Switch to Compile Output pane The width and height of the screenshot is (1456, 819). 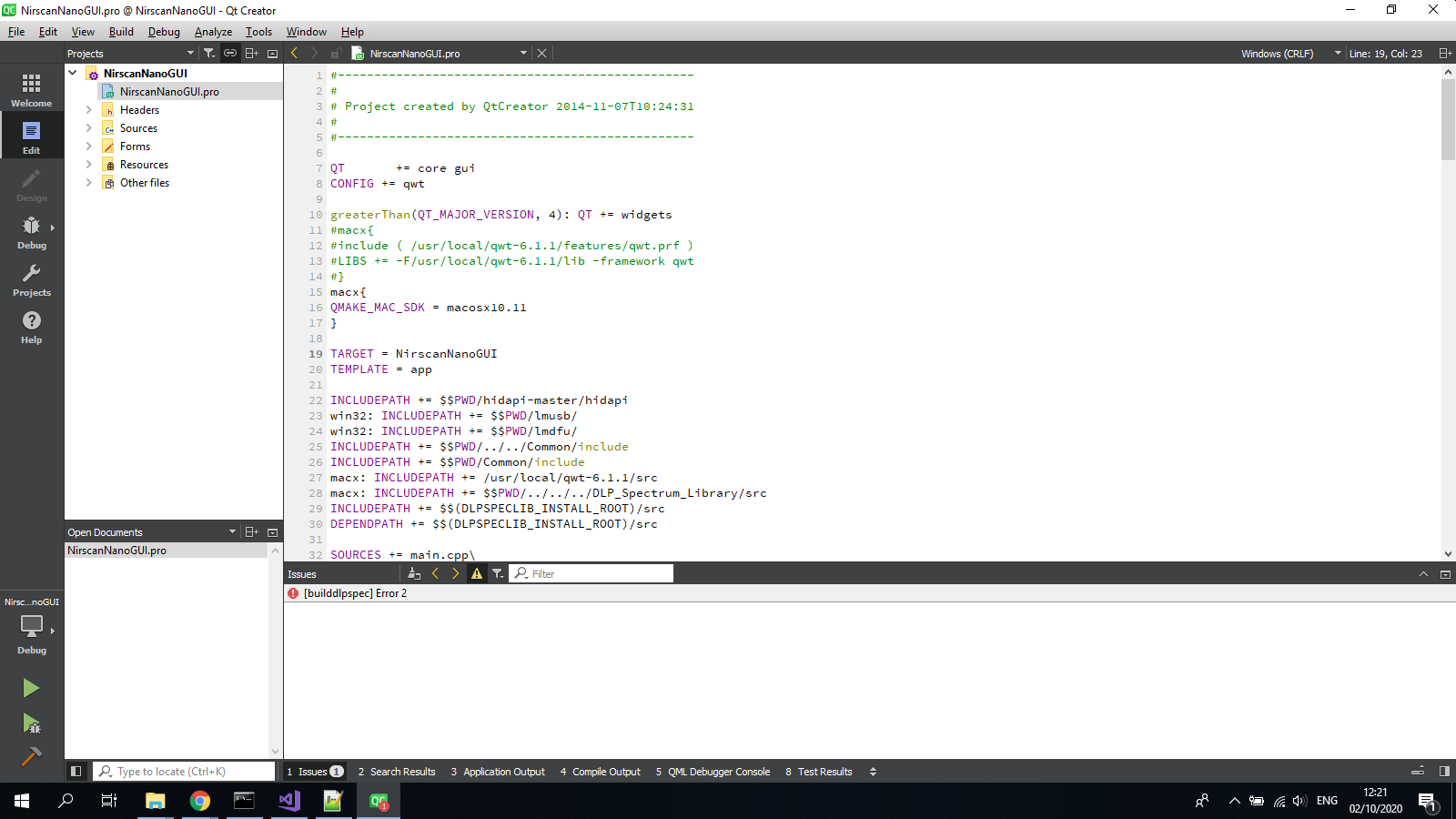(601, 771)
